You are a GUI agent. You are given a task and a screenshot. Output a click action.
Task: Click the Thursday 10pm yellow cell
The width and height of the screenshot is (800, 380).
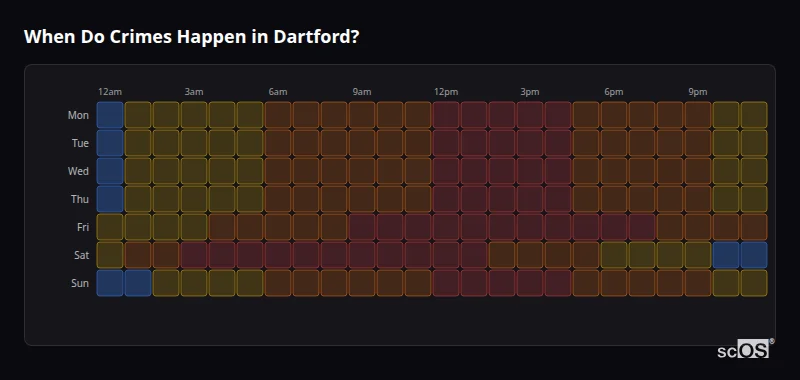[x=726, y=199]
